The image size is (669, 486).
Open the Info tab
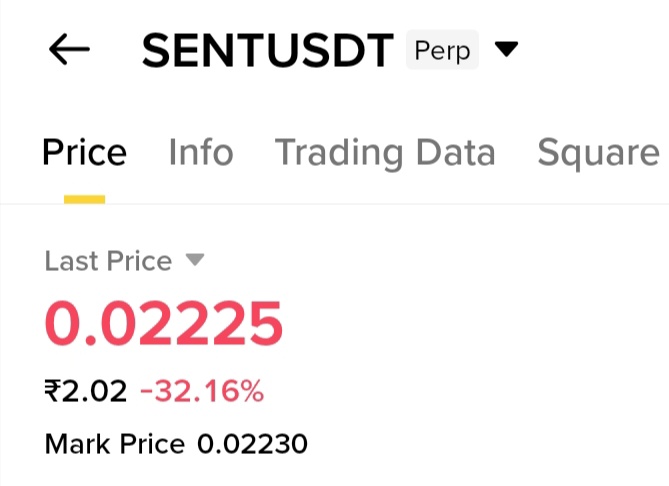point(200,153)
